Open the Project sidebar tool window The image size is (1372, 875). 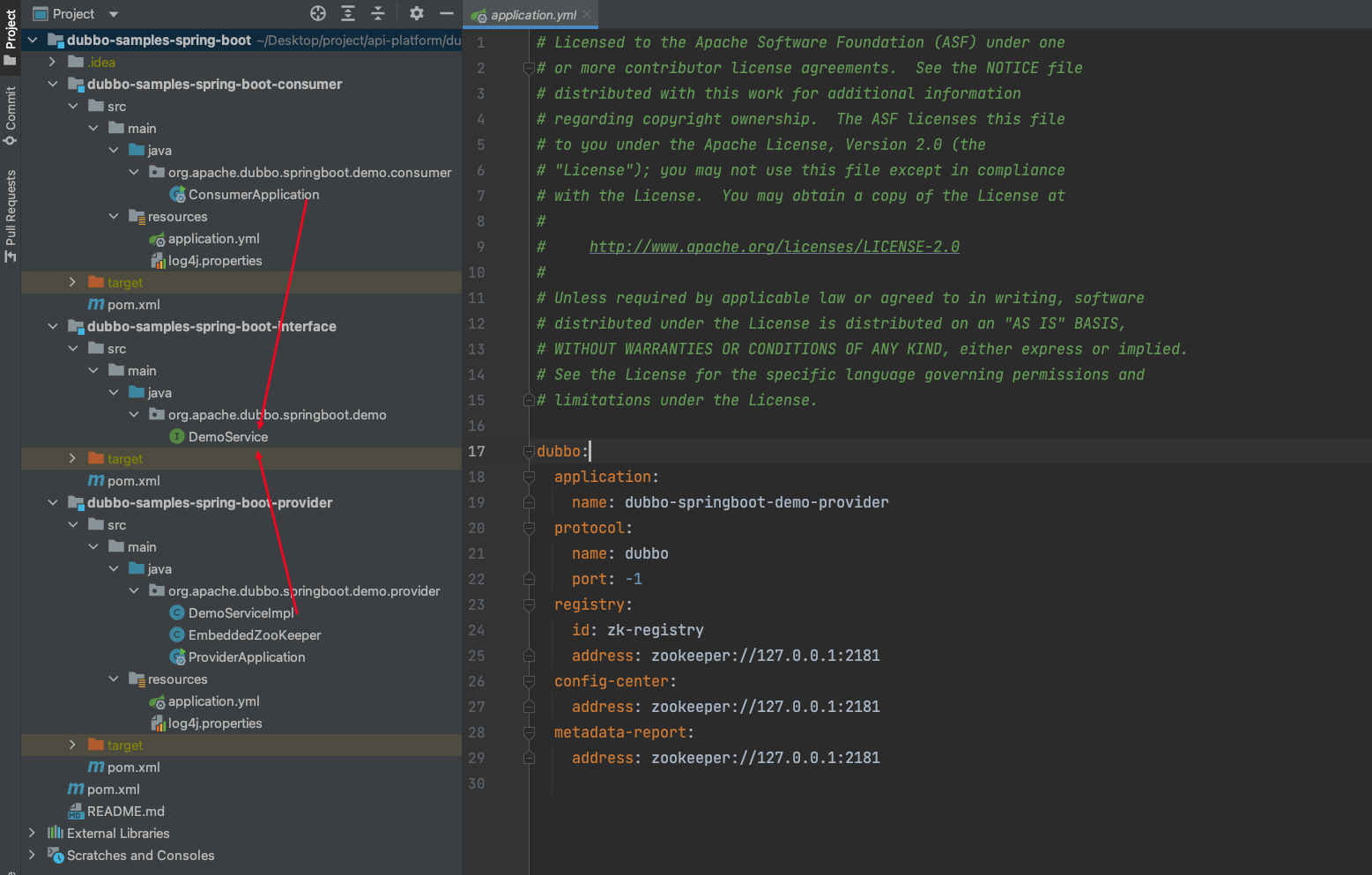point(11,37)
